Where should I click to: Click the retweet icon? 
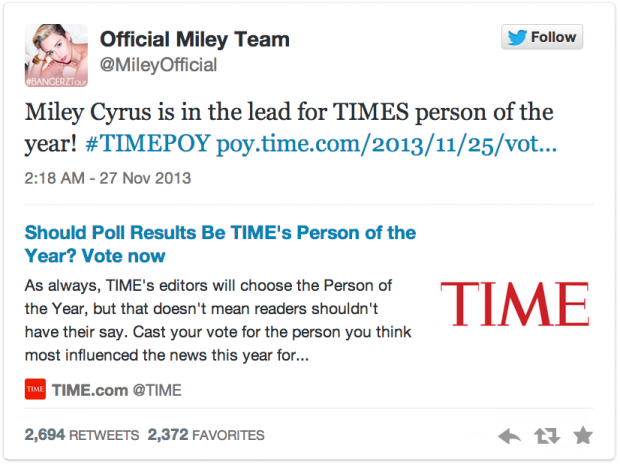547,436
